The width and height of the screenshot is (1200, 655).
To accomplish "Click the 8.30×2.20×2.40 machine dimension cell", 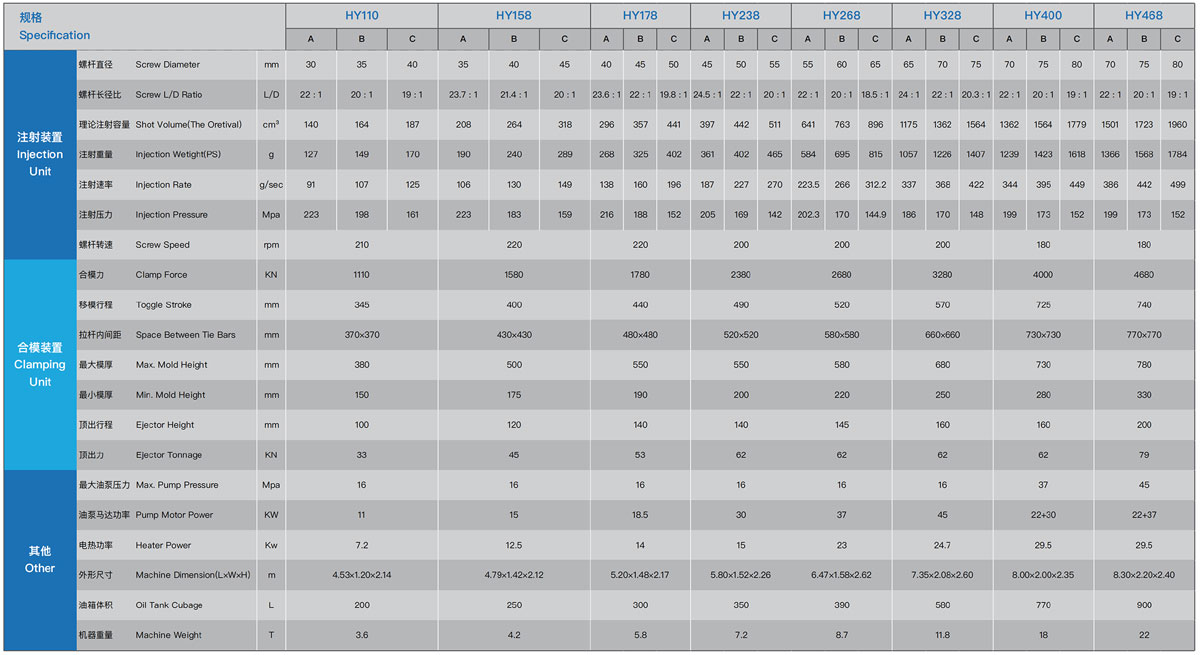I will click(1143, 575).
